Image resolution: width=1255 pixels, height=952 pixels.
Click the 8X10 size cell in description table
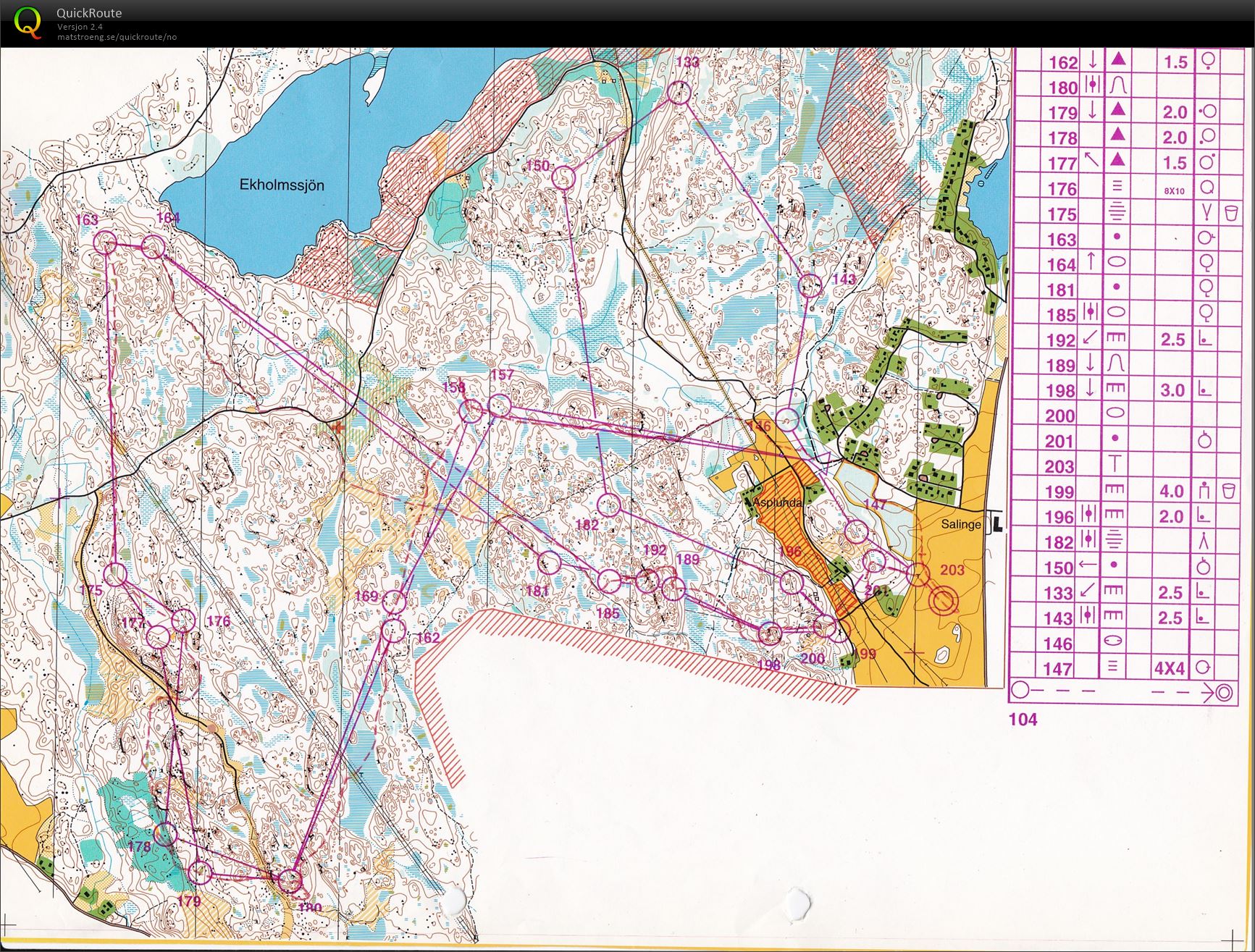click(1174, 190)
